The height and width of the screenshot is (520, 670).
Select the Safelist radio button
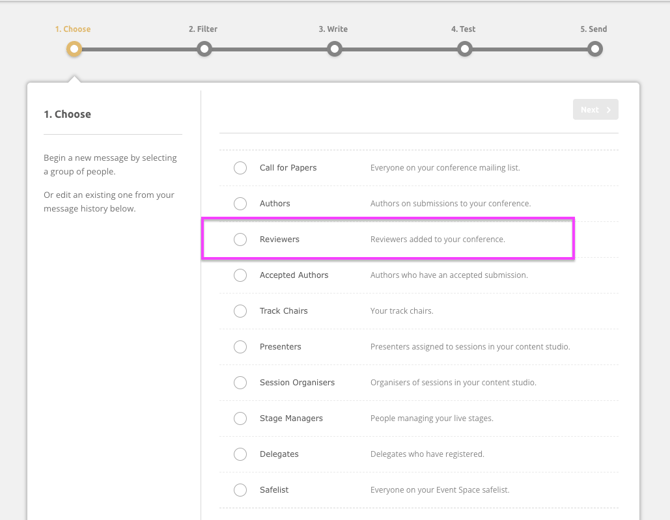240,490
